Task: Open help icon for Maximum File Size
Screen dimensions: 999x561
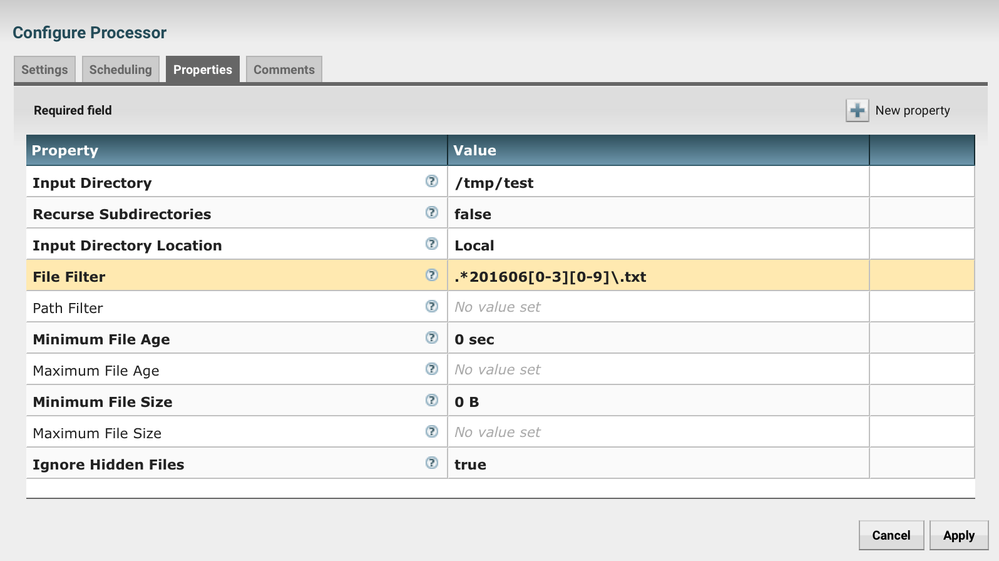Action: coord(431,430)
